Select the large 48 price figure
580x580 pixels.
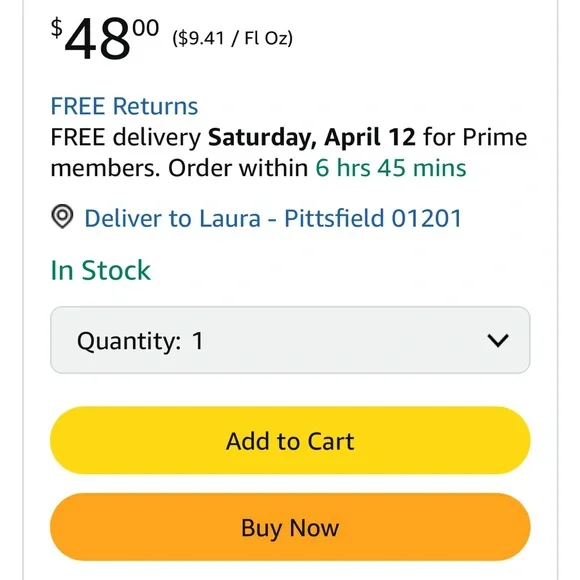(98, 39)
